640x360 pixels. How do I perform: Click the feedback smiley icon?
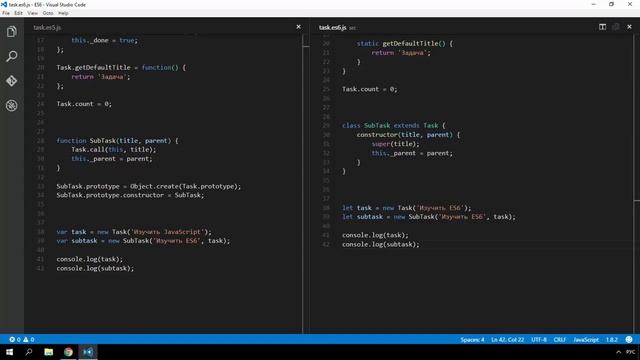(x=629, y=340)
